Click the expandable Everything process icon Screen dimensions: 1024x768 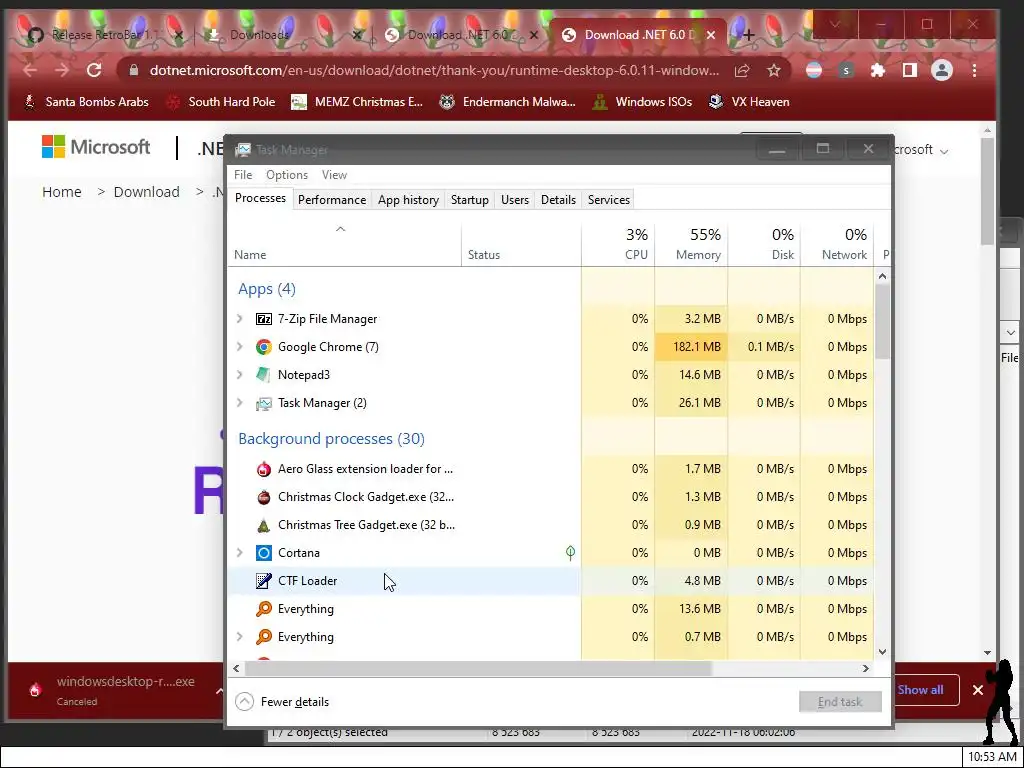click(264, 637)
